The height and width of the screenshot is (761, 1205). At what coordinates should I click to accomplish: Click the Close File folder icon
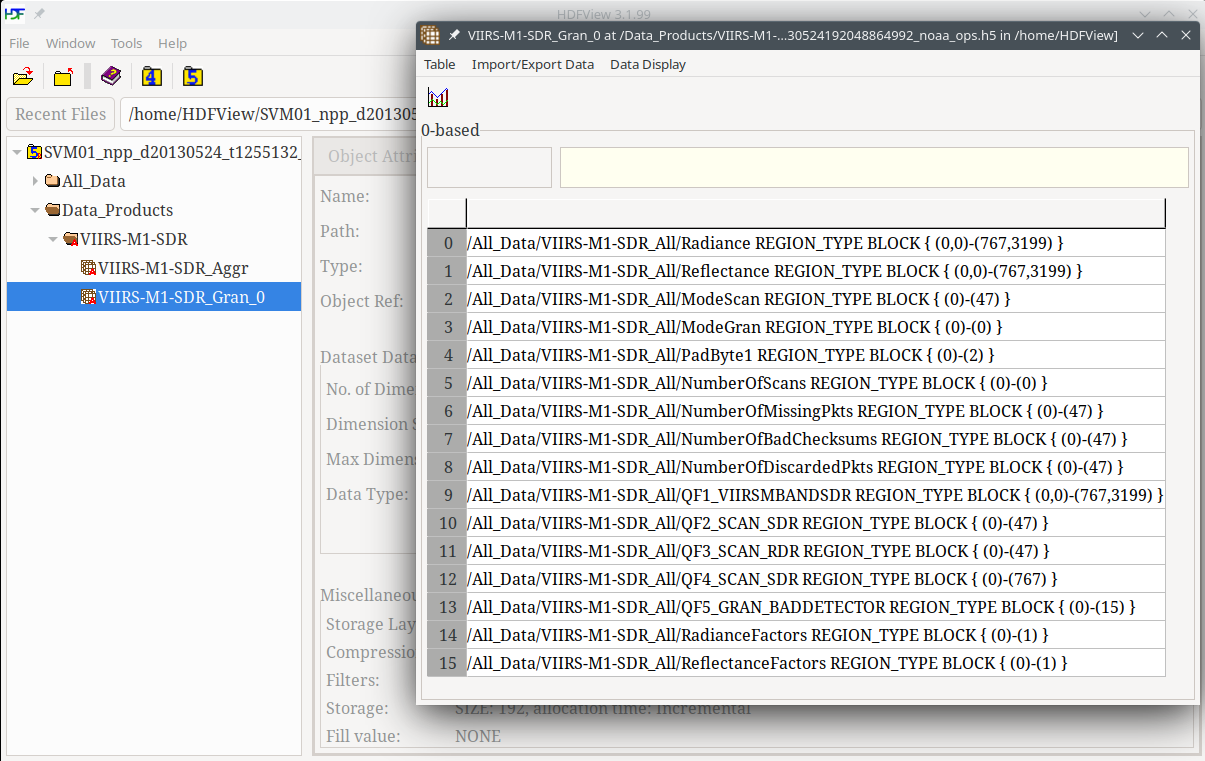click(x=64, y=77)
